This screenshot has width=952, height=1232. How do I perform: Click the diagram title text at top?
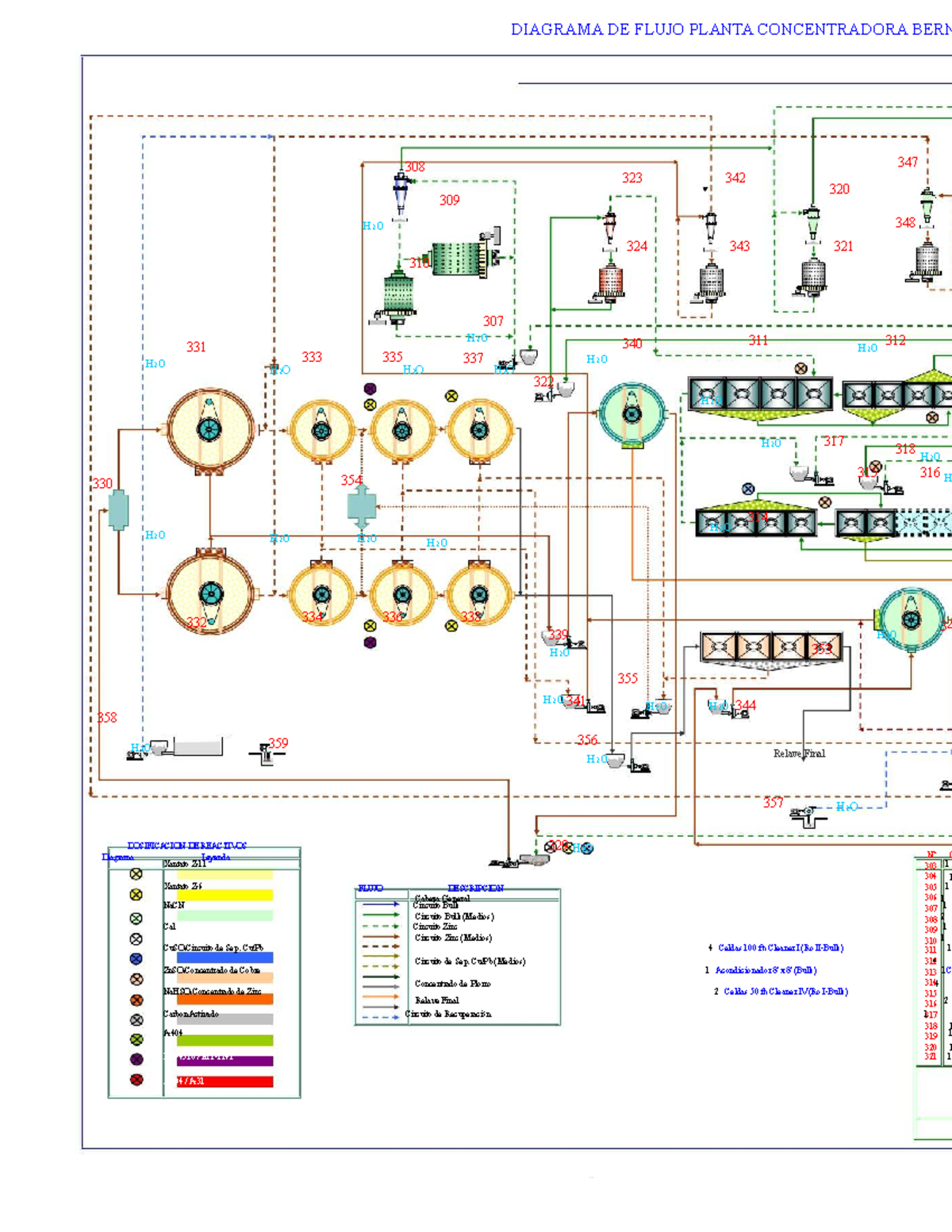[731, 29]
